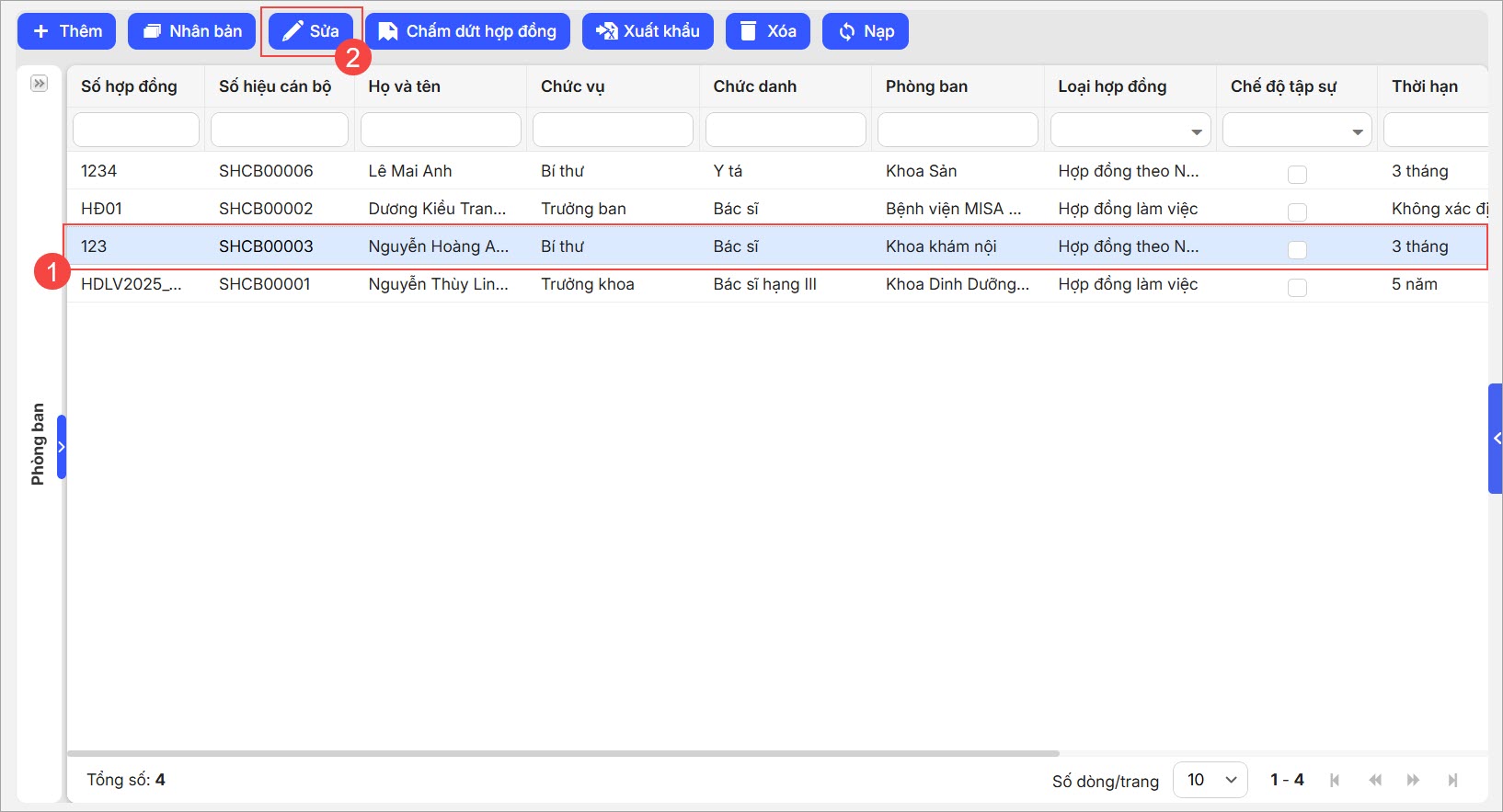Screen dimensions: 1503x812
Task: Click the Bác sĩ hạng III cell
Action: [x=765, y=284]
